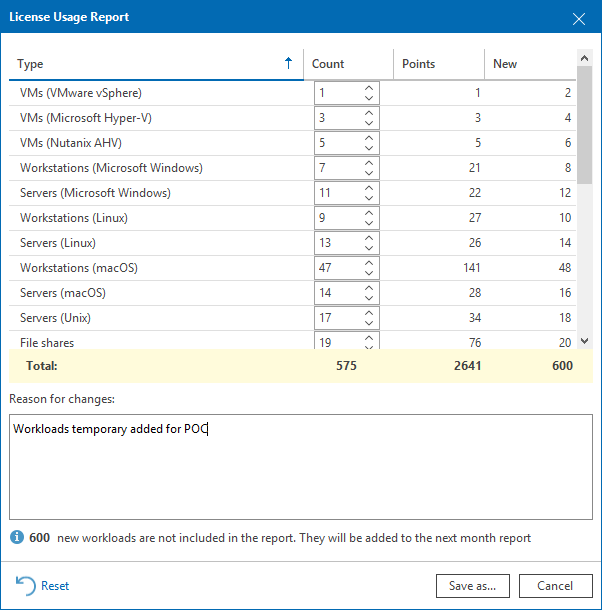
Task: Increase count for Servers (Linux)
Action: click(369, 238)
